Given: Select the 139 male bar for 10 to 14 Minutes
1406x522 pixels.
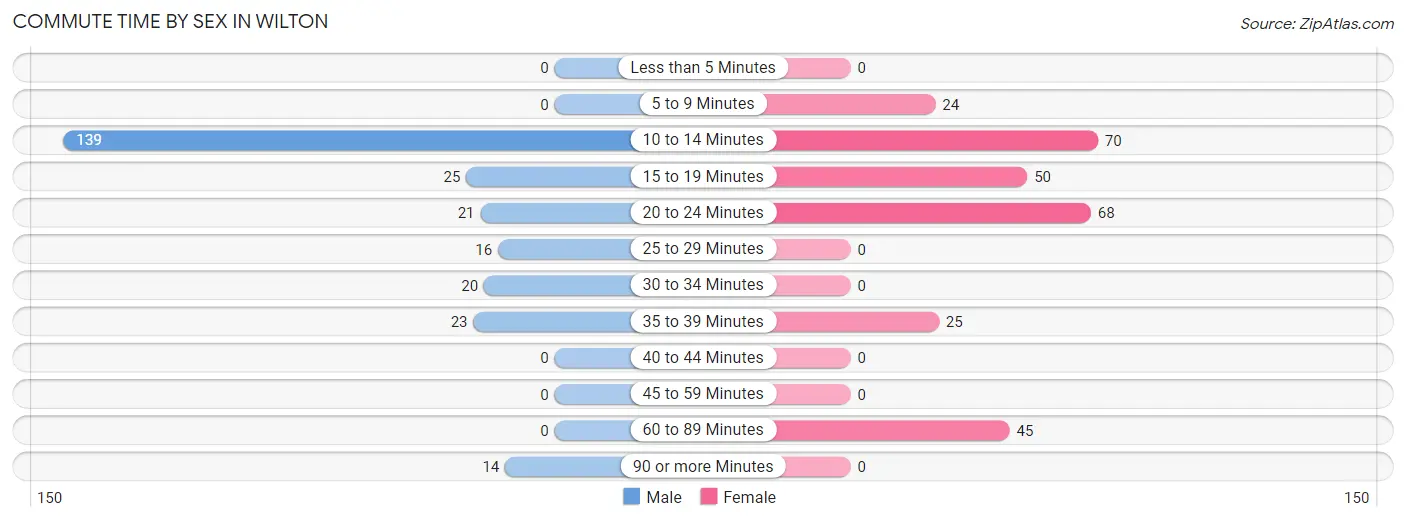Looking at the screenshot, I should pyautogui.click(x=345, y=140).
